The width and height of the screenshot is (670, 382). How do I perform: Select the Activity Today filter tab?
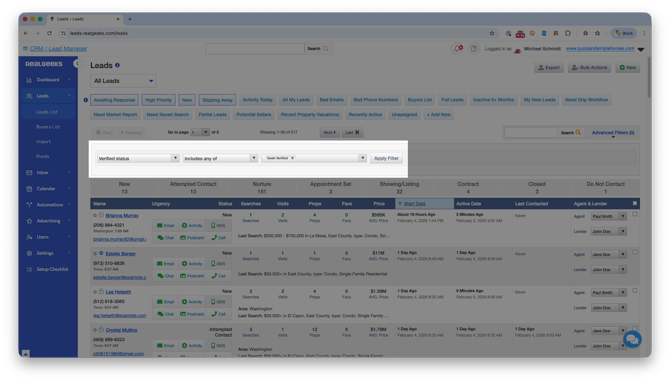pyautogui.click(x=258, y=100)
